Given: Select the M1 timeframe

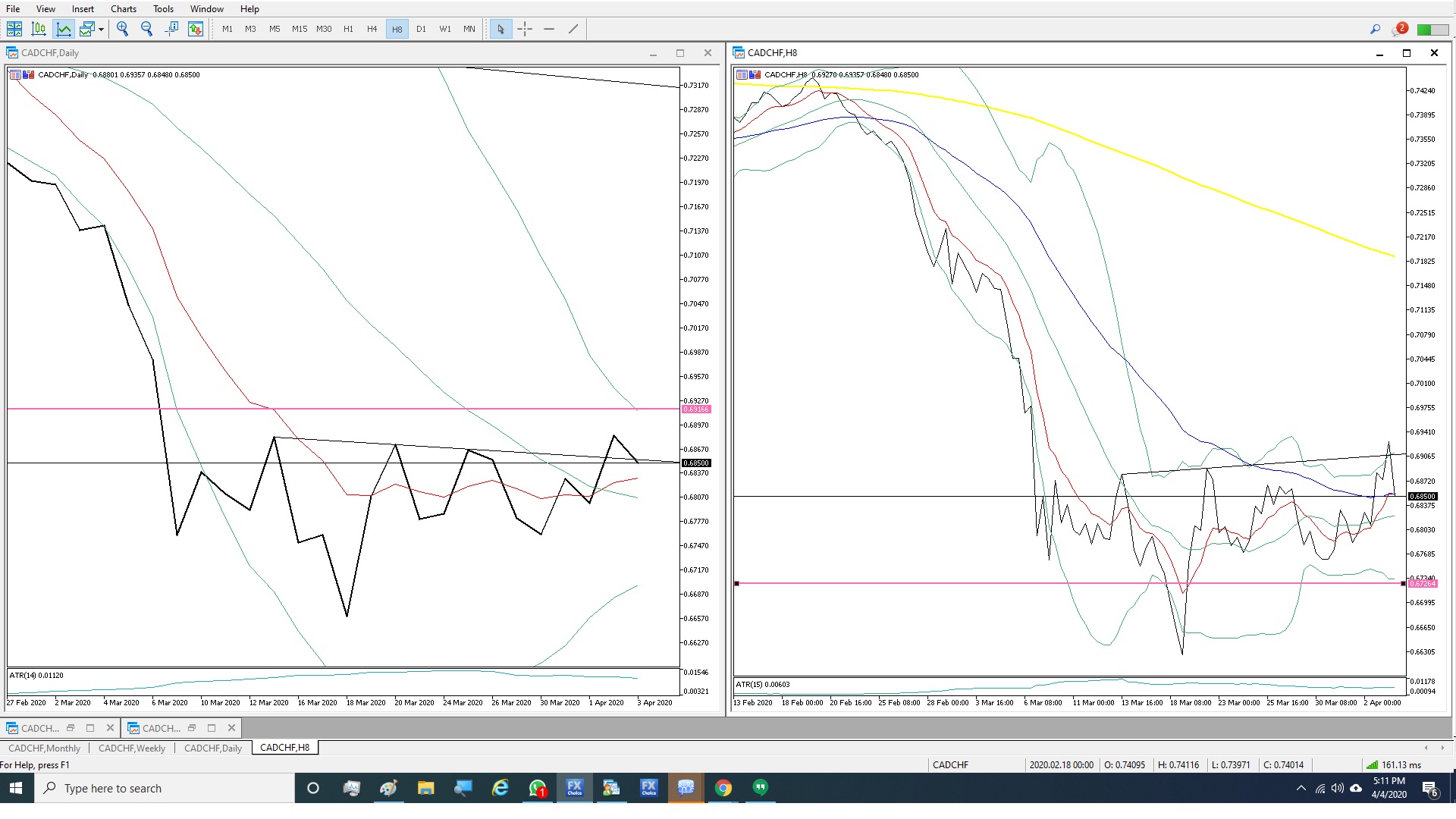Looking at the screenshot, I should pyautogui.click(x=227, y=29).
